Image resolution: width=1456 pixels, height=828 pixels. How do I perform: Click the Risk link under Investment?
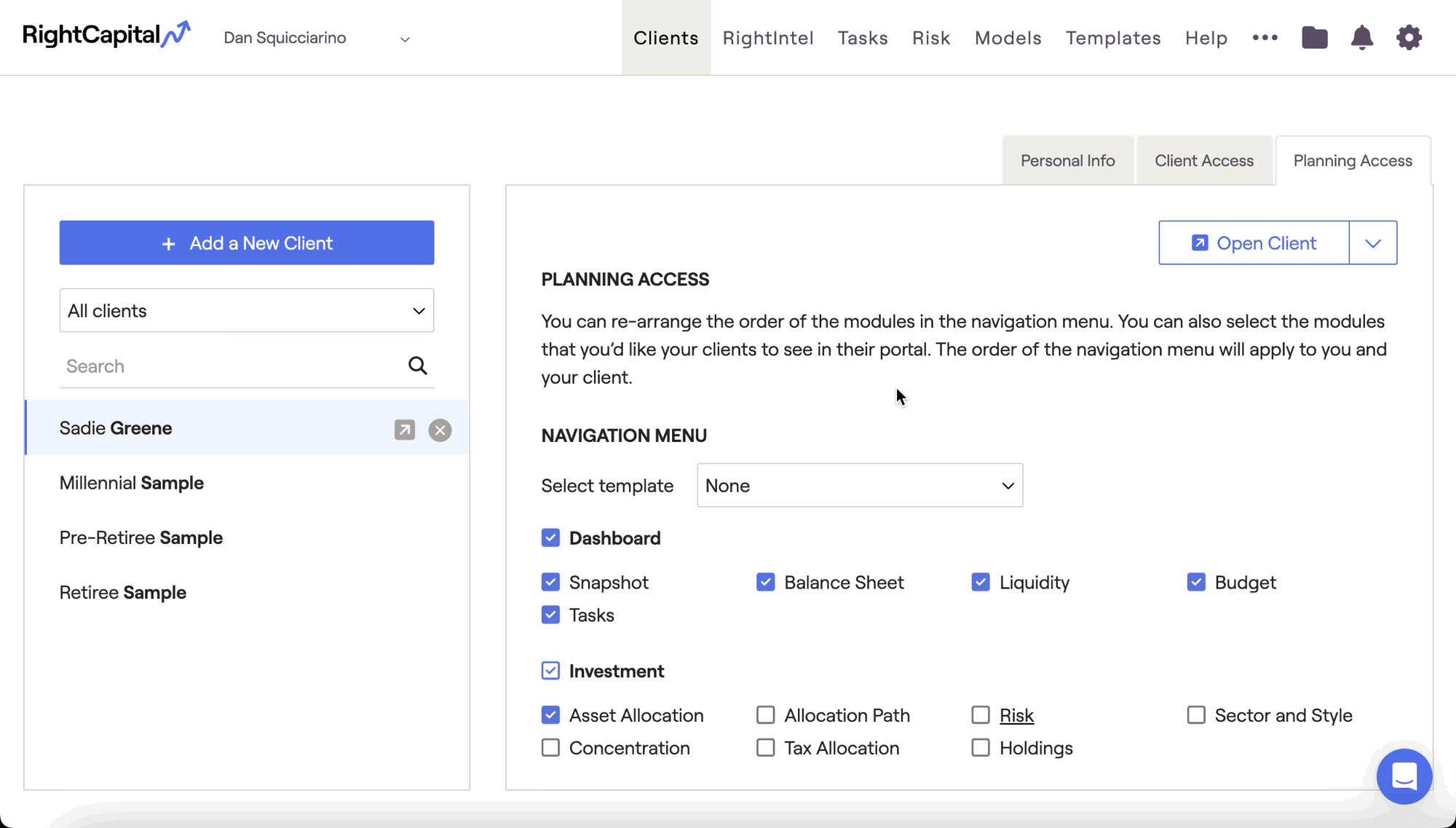click(x=1016, y=715)
